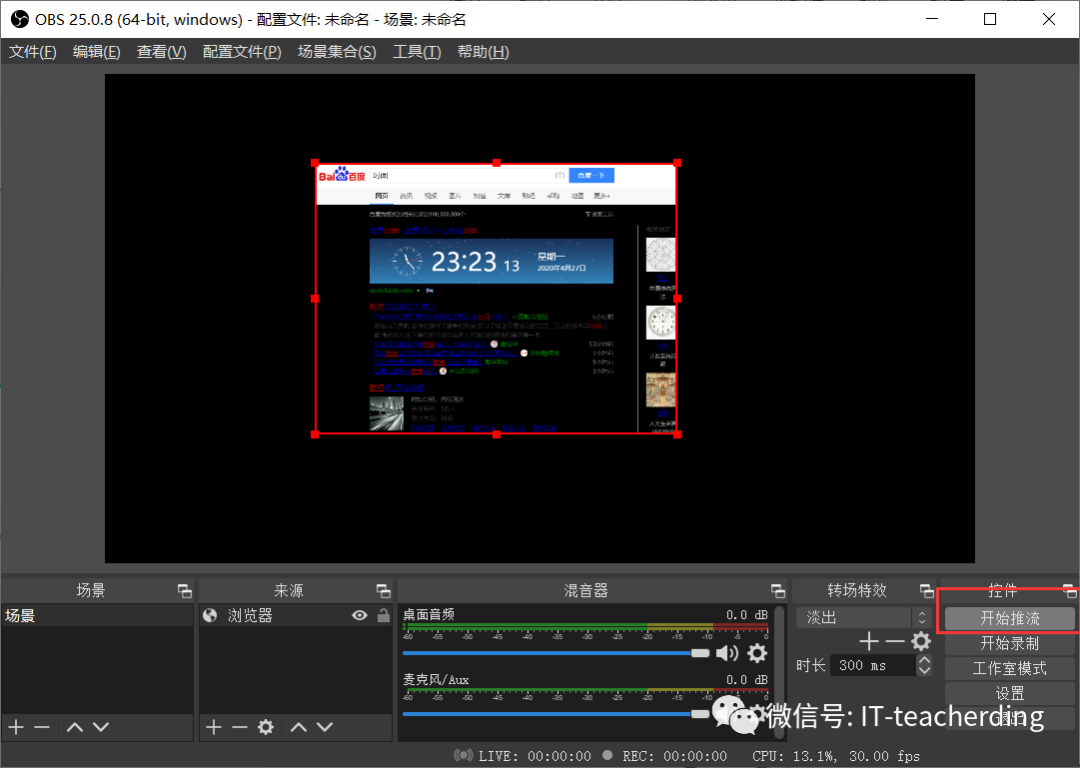Click the browser globe icon beside 浏览器
The image size is (1080, 768).
(210, 615)
